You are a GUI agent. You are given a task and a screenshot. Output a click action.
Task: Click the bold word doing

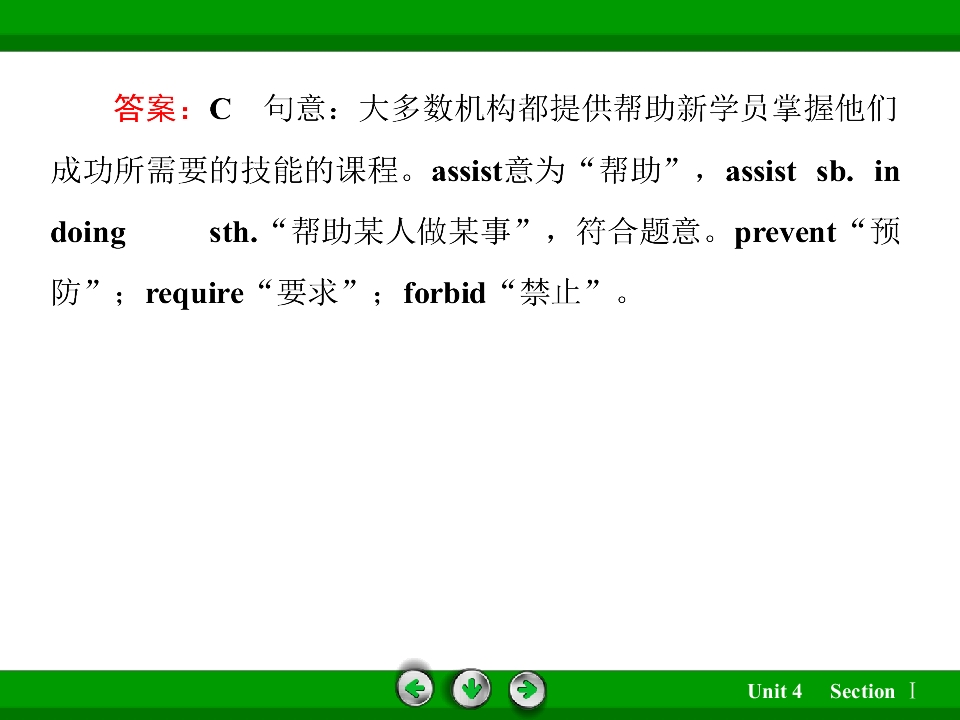coord(88,233)
